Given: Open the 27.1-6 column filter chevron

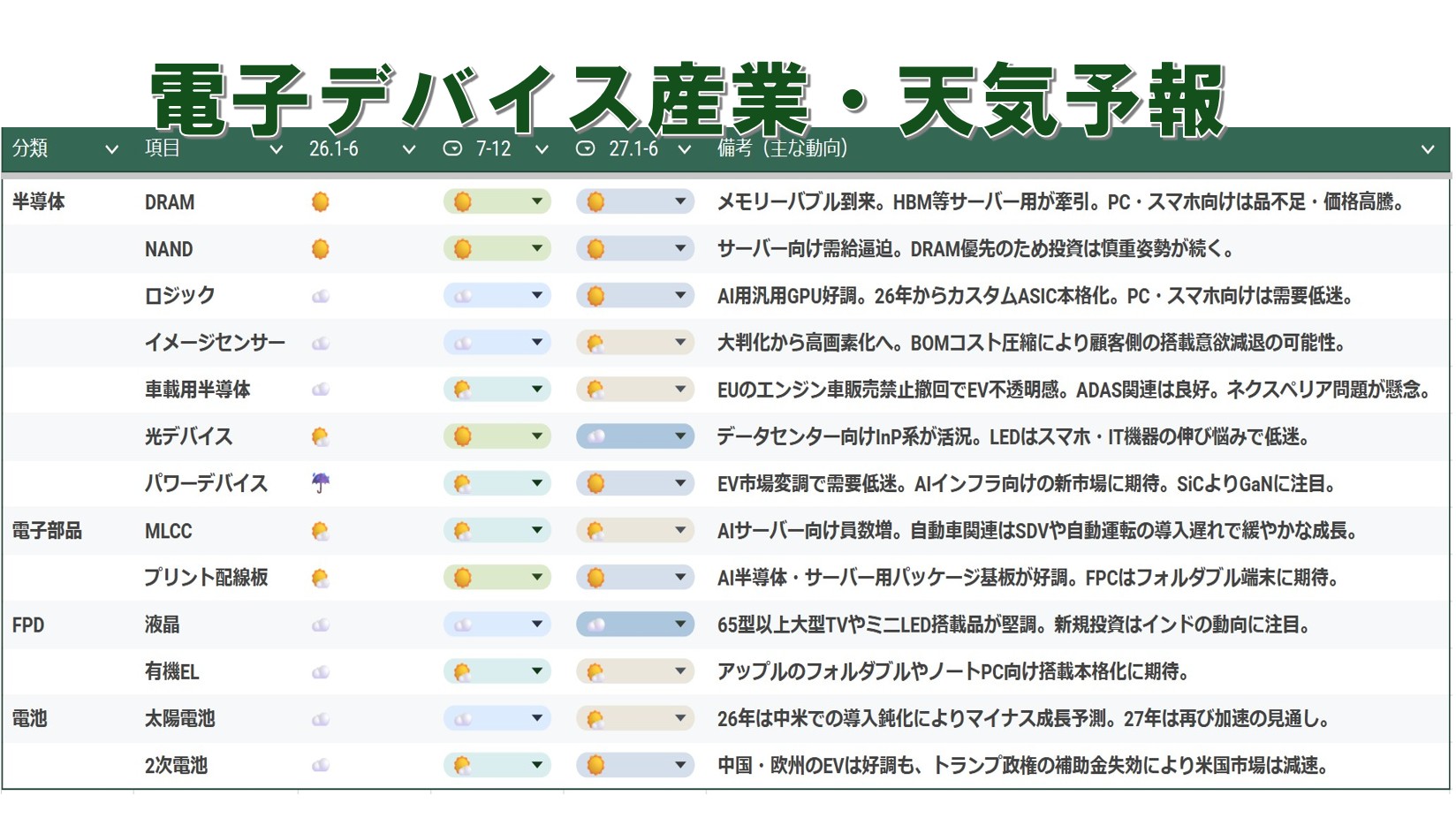Looking at the screenshot, I should [685, 149].
